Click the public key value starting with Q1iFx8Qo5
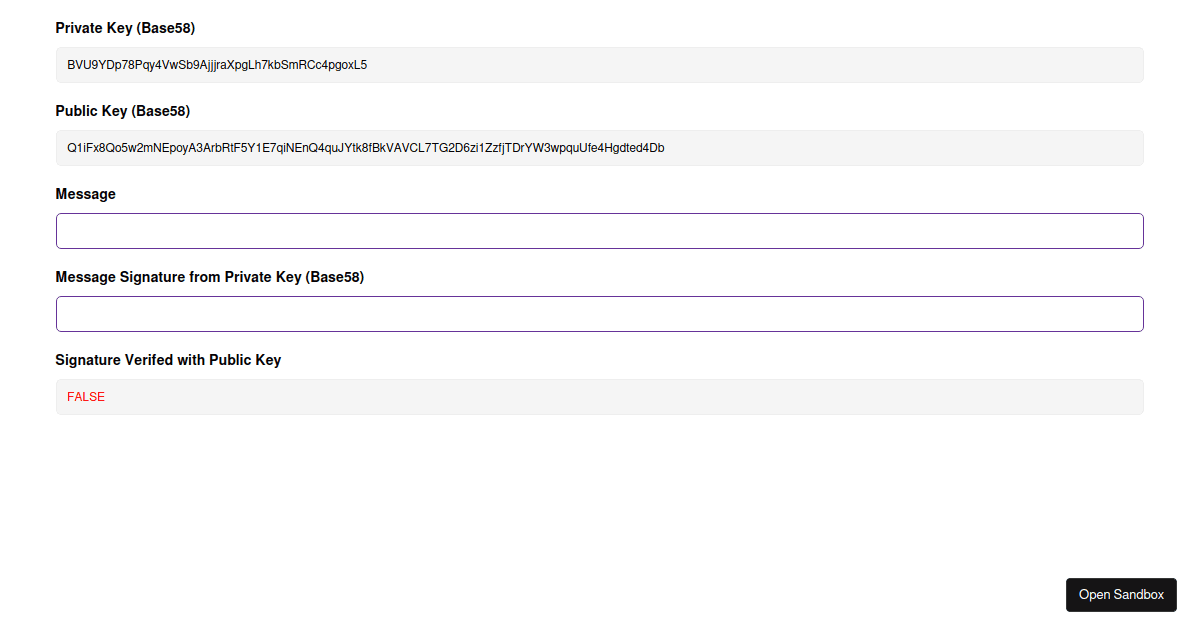 [365, 147]
